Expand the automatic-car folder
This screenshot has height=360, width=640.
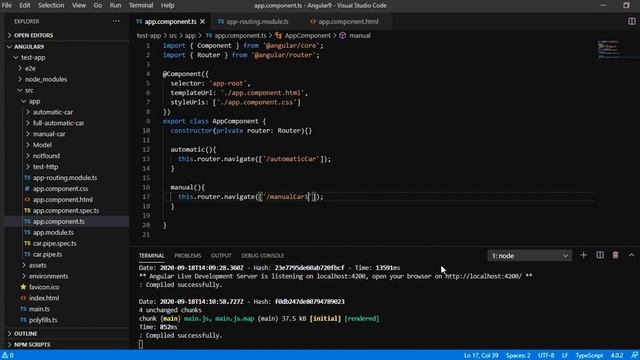point(53,112)
